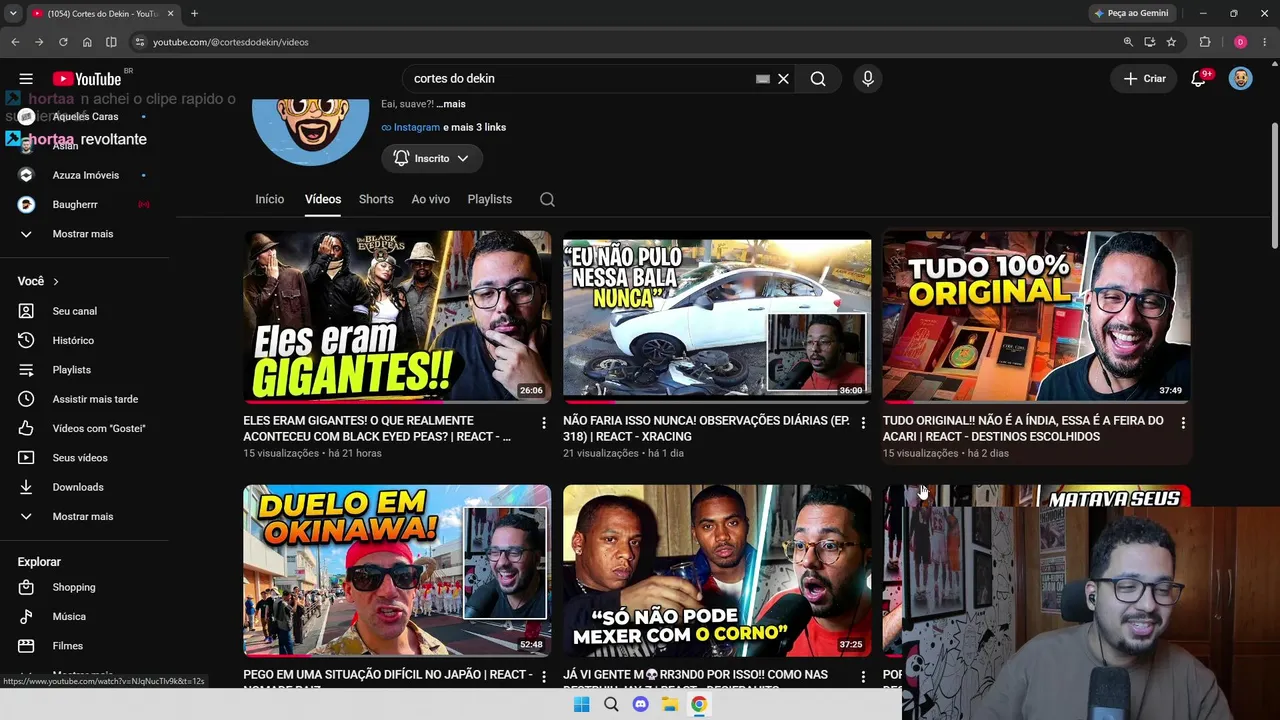Image resolution: width=1280 pixels, height=720 pixels.
Task: Start voice search with the microphone
Action: click(867, 79)
